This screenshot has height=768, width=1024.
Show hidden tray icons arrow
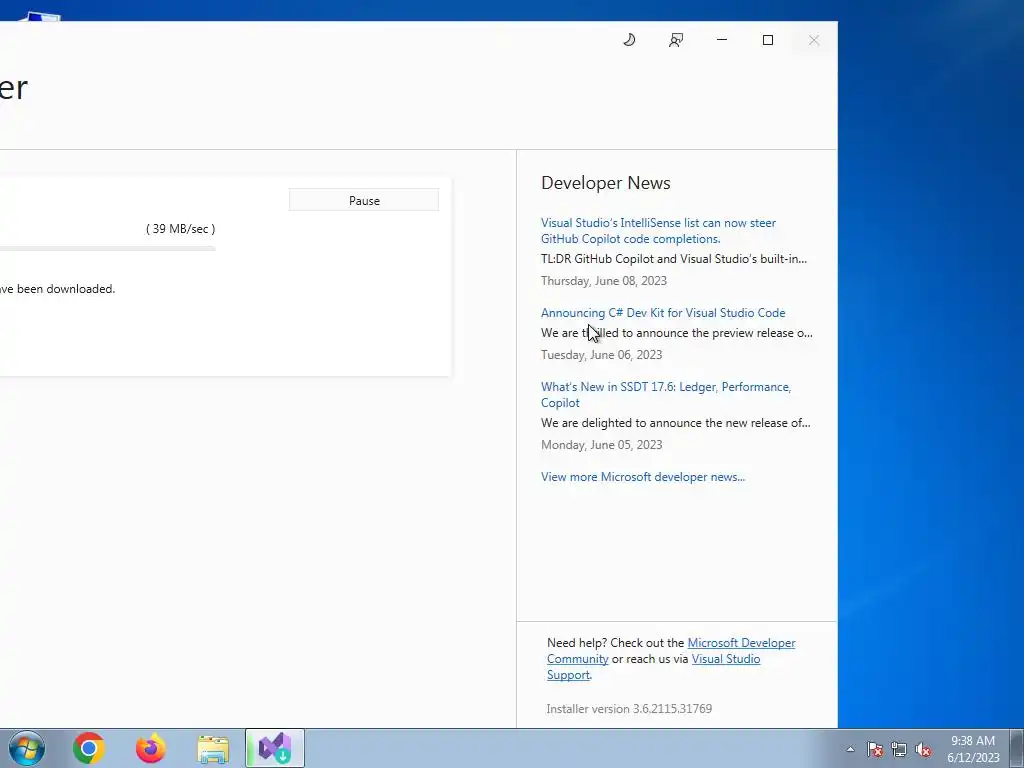click(x=850, y=749)
